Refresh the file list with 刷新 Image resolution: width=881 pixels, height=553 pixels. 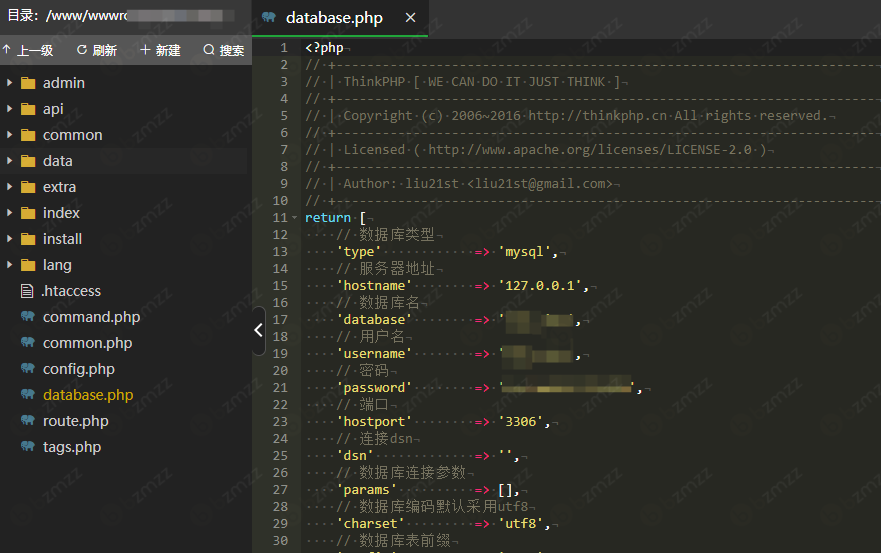[97, 51]
